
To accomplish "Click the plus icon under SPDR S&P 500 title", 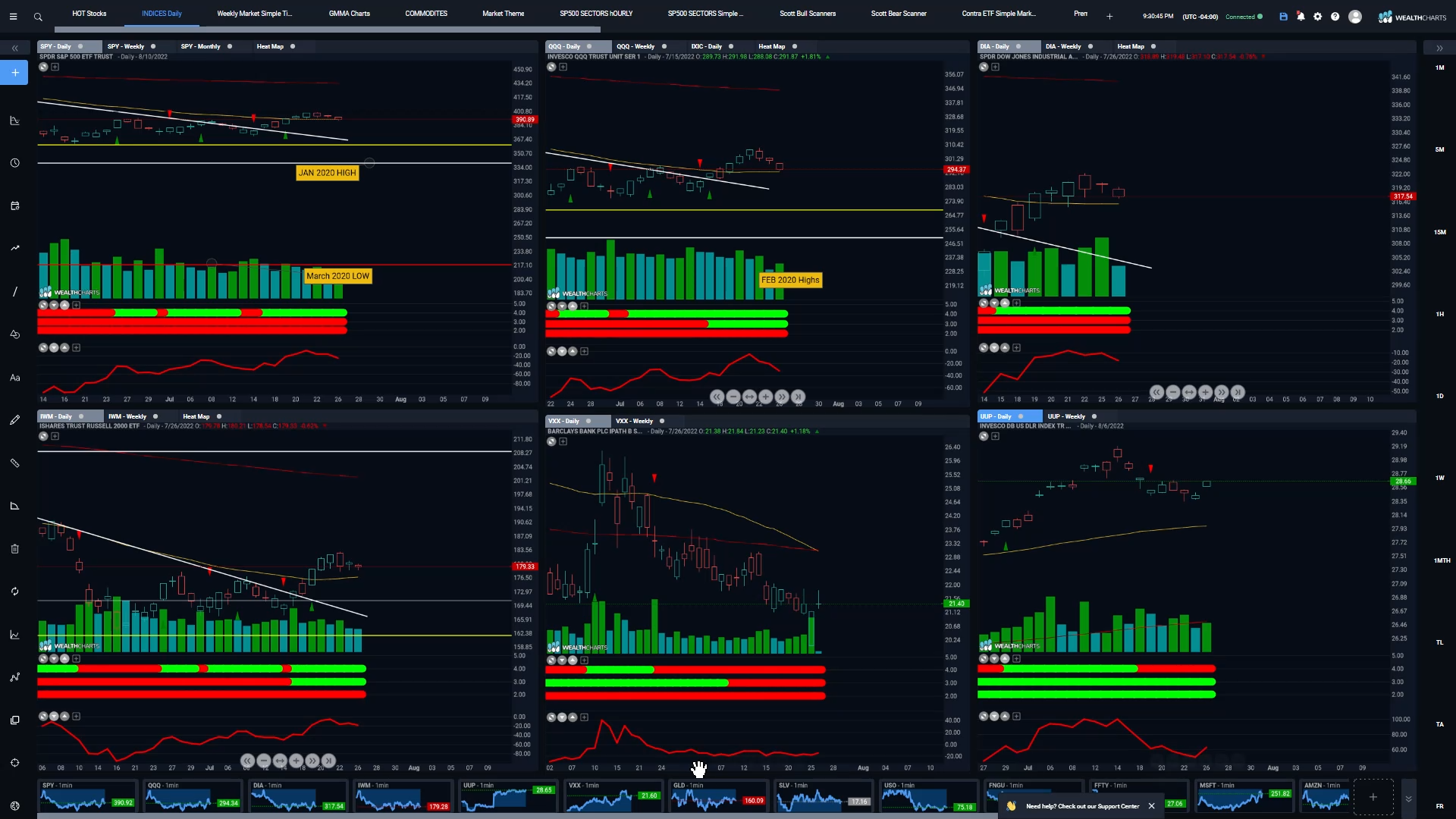I will tap(55, 67).
